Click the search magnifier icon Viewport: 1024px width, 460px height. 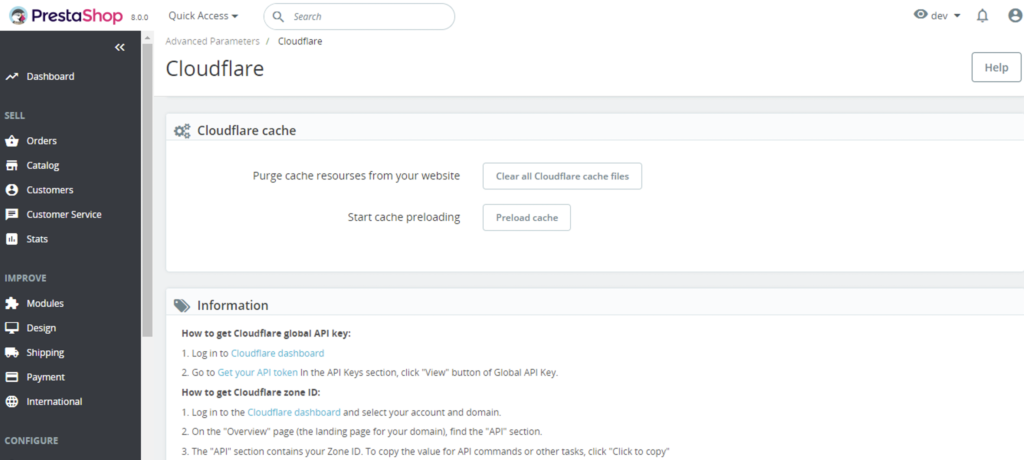pos(278,16)
